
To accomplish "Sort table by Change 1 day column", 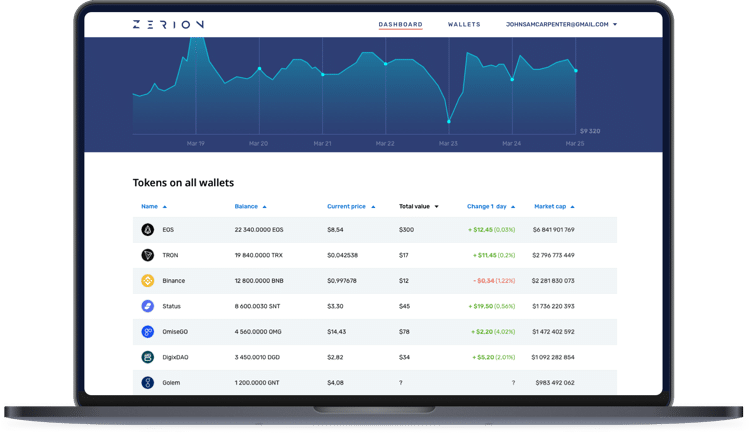I will click(491, 207).
